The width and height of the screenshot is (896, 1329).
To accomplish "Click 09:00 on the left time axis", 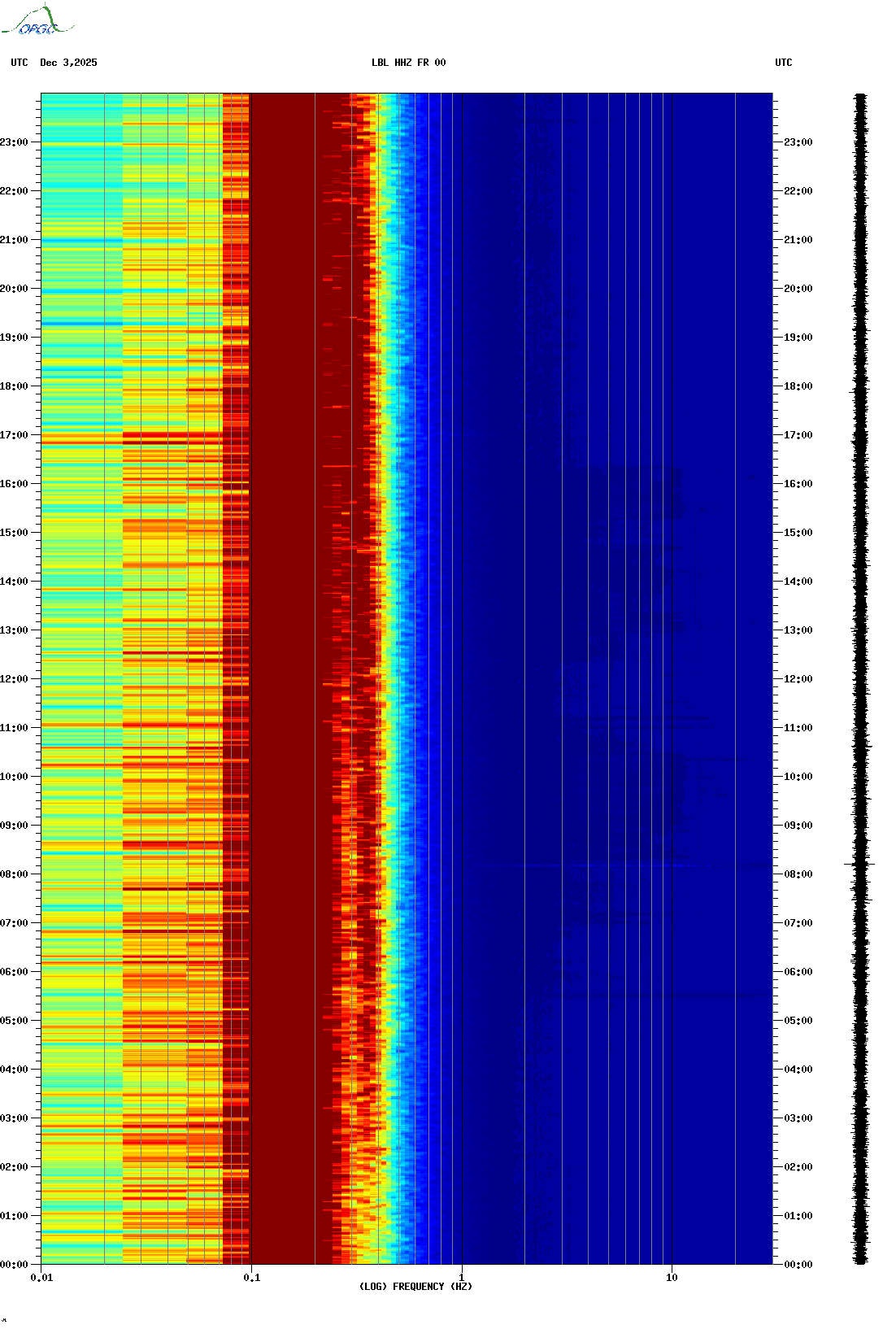I will [14, 826].
